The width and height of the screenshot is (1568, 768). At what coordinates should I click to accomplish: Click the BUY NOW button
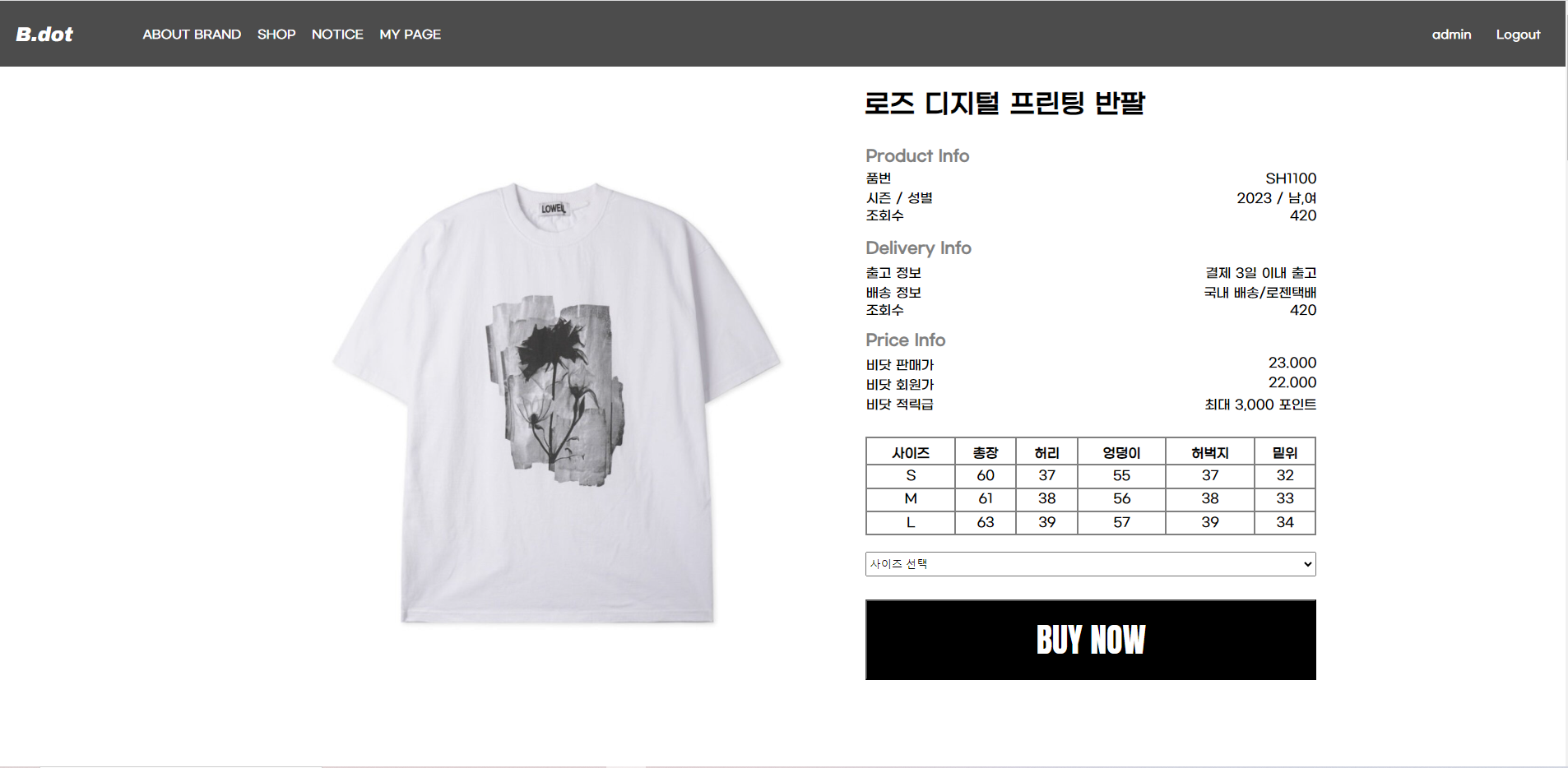1090,640
